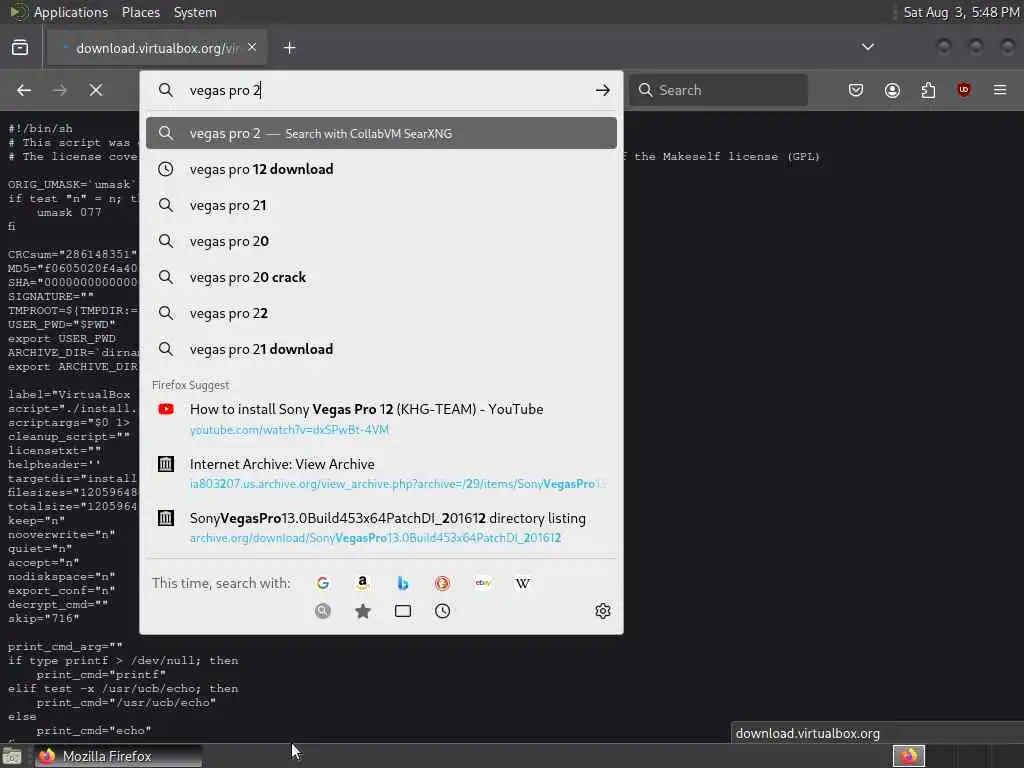Select the 'vegas pro 20 crack' suggestion
Screen dimensions: 1024x768
[x=381, y=277]
